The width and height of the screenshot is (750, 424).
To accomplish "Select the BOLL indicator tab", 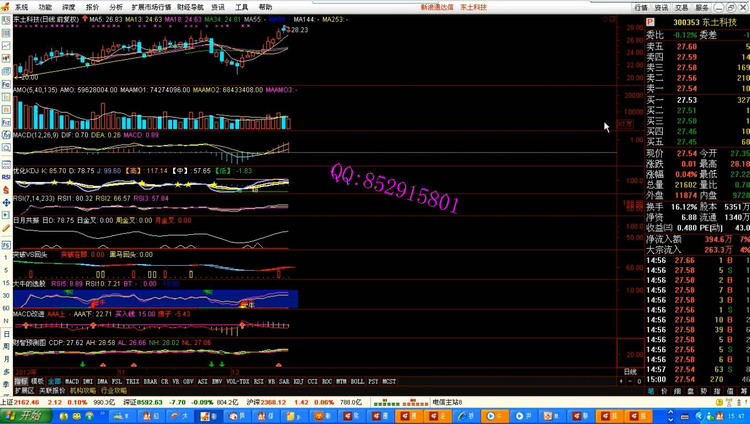I will pos(354,381).
